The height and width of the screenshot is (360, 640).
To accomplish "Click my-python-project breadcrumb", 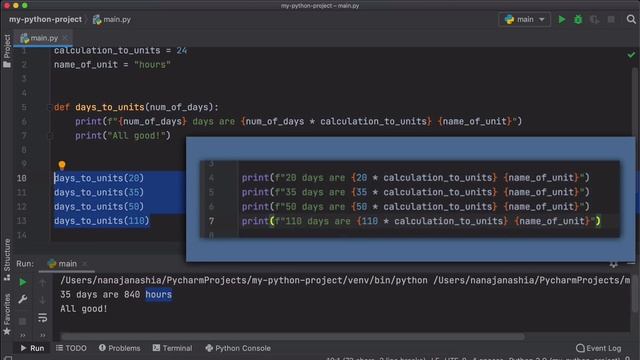I will tap(45, 19).
